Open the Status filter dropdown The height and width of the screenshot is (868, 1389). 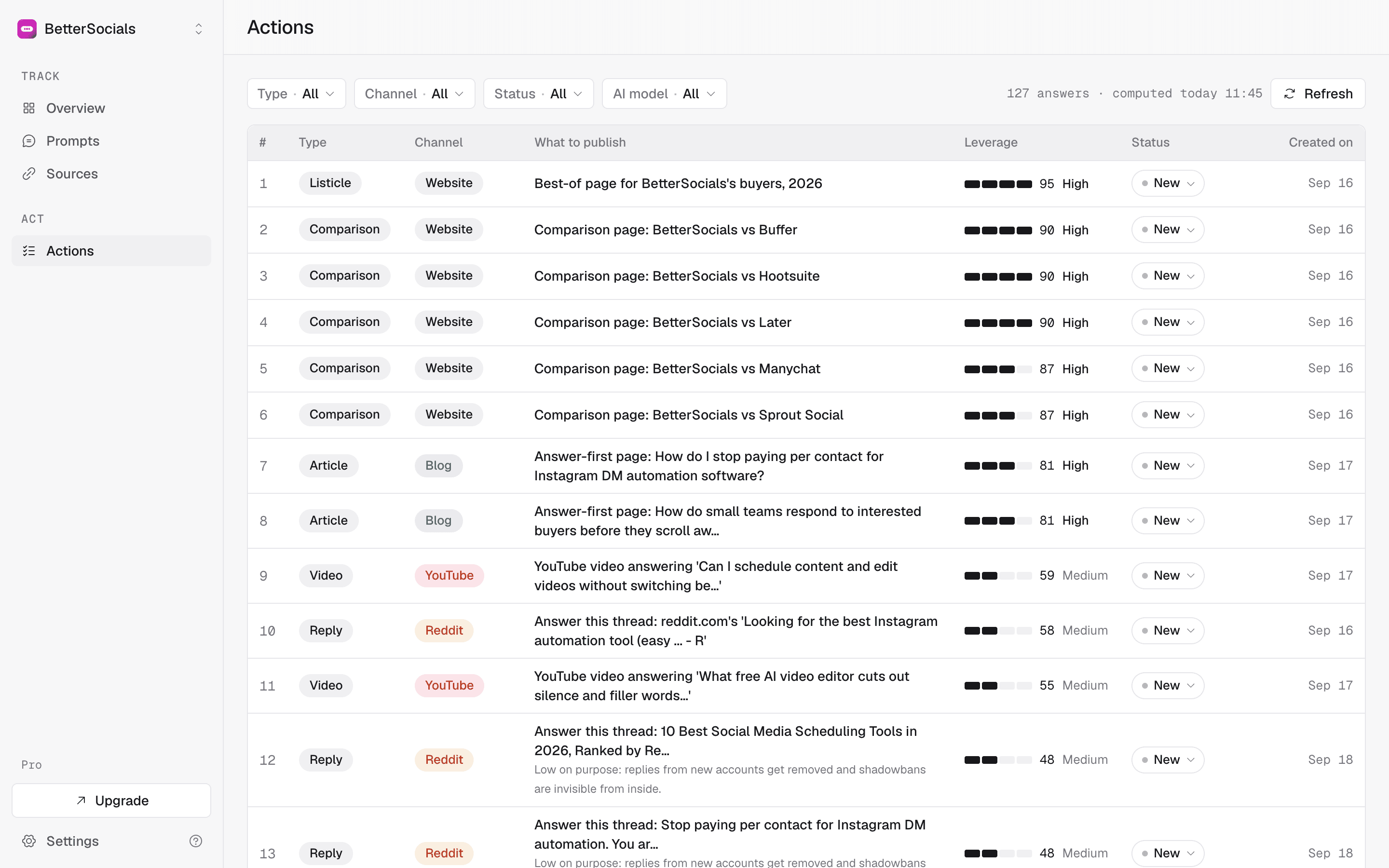point(538,94)
